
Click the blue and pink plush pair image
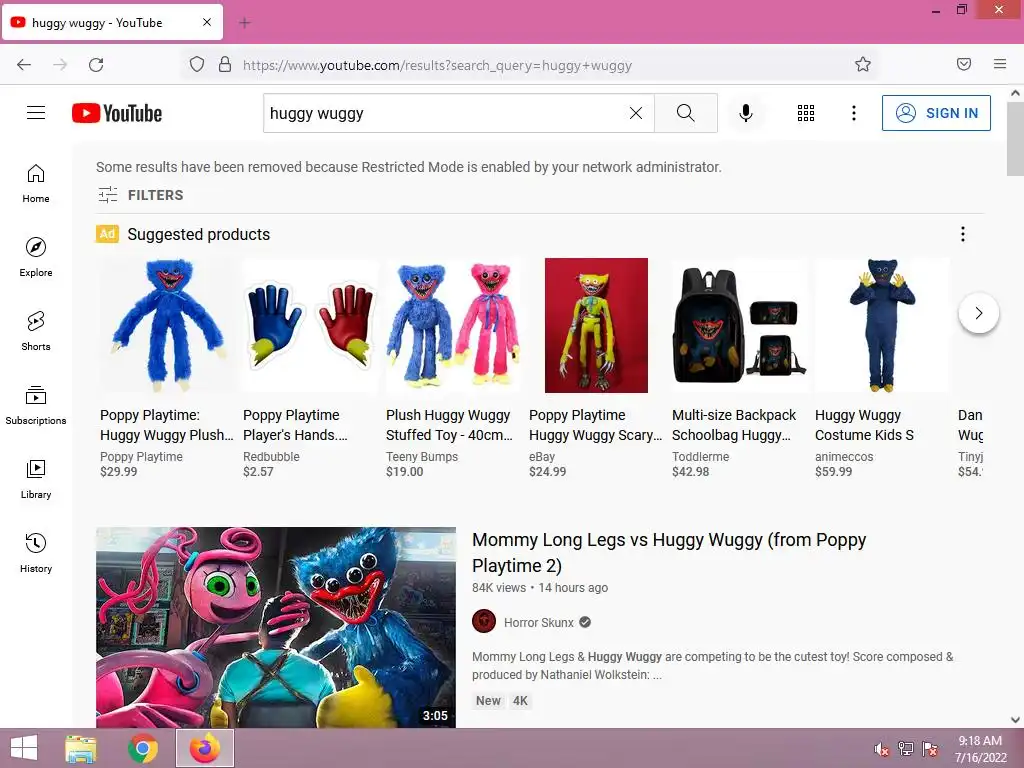point(453,325)
